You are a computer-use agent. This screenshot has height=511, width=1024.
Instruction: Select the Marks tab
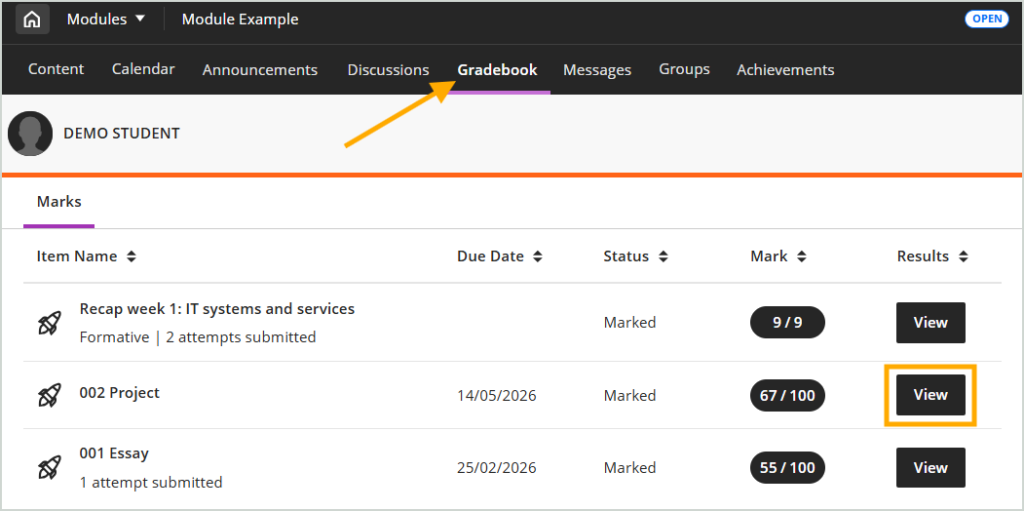tap(59, 201)
